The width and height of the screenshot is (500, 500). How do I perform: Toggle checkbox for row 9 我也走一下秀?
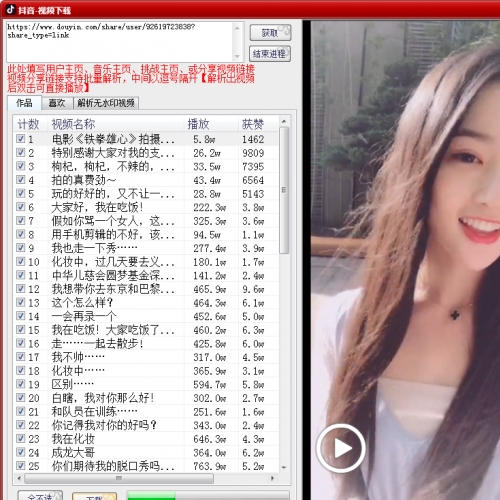(21, 248)
